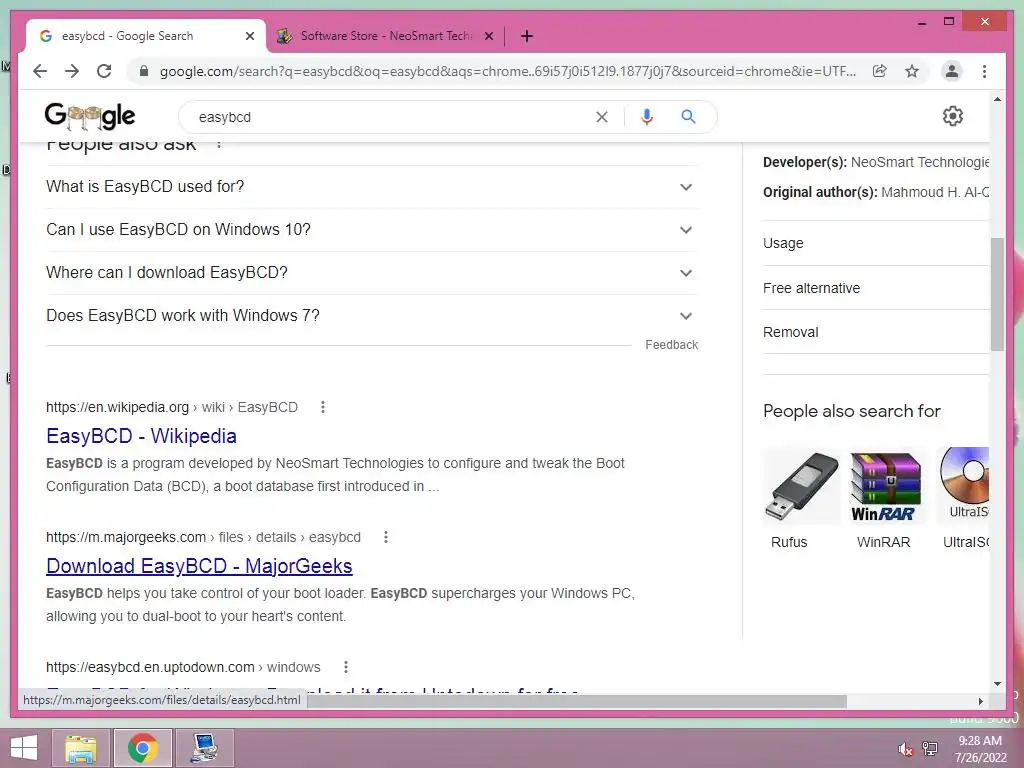Open Google quick settings gear
Viewport: 1024px width, 768px height.
click(x=953, y=116)
